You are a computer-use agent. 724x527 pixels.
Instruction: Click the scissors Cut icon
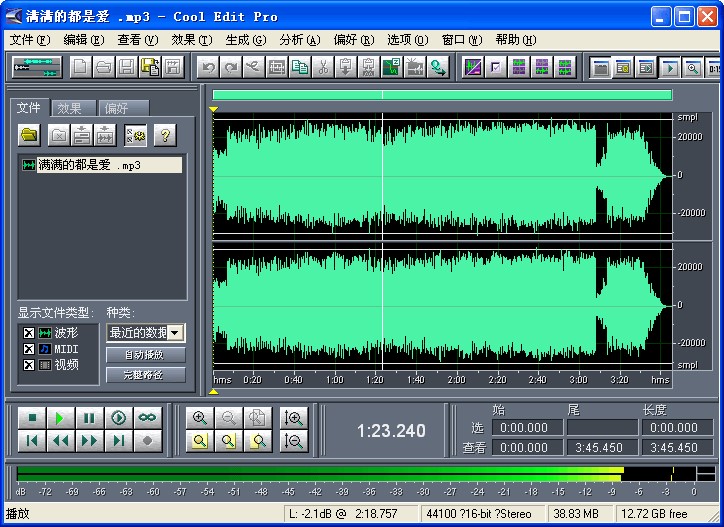pos(323,67)
